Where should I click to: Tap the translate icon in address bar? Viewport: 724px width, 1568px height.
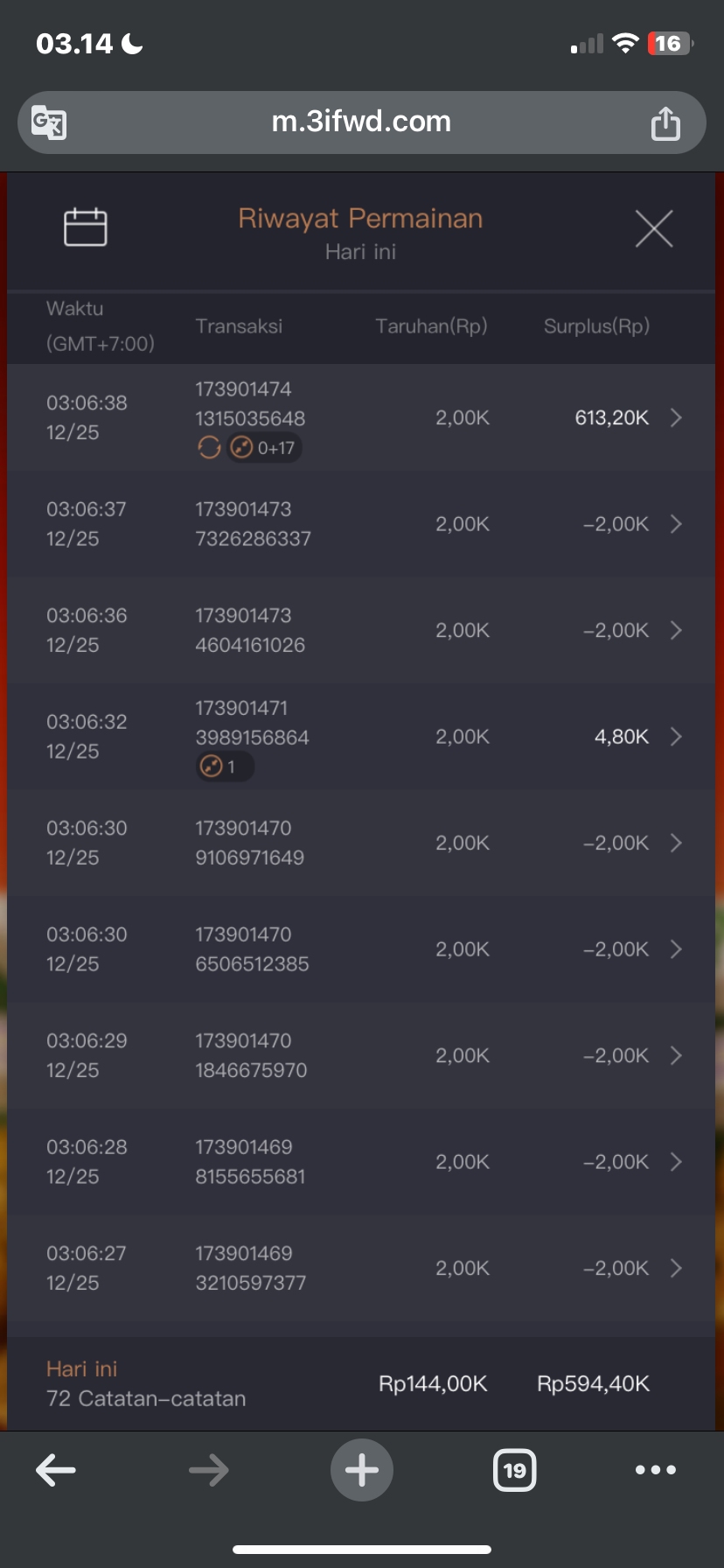click(49, 122)
